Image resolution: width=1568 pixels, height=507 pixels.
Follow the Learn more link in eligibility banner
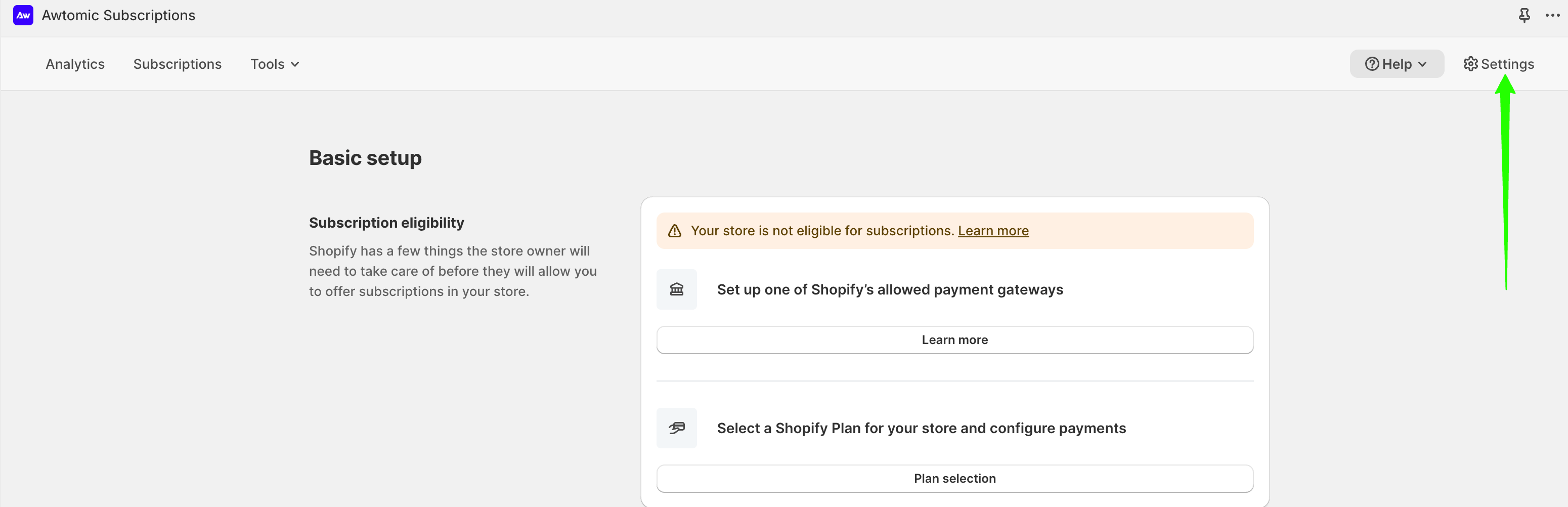pos(993,231)
